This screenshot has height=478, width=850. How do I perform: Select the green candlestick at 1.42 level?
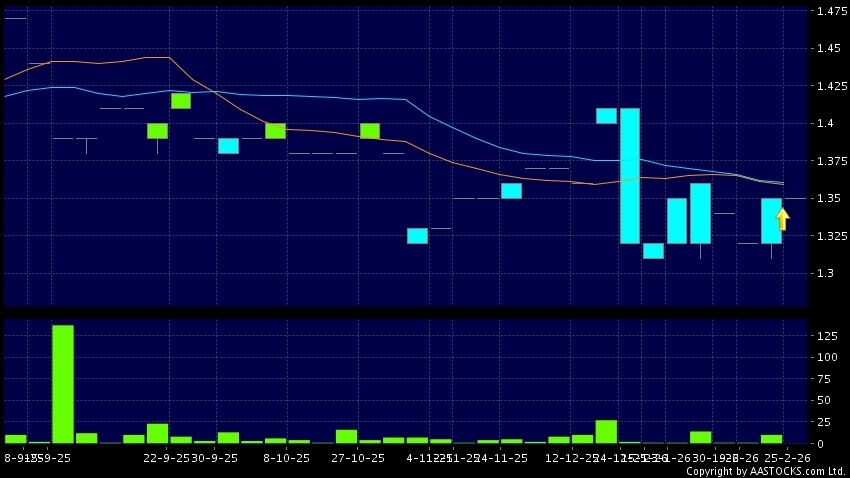click(x=181, y=100)
